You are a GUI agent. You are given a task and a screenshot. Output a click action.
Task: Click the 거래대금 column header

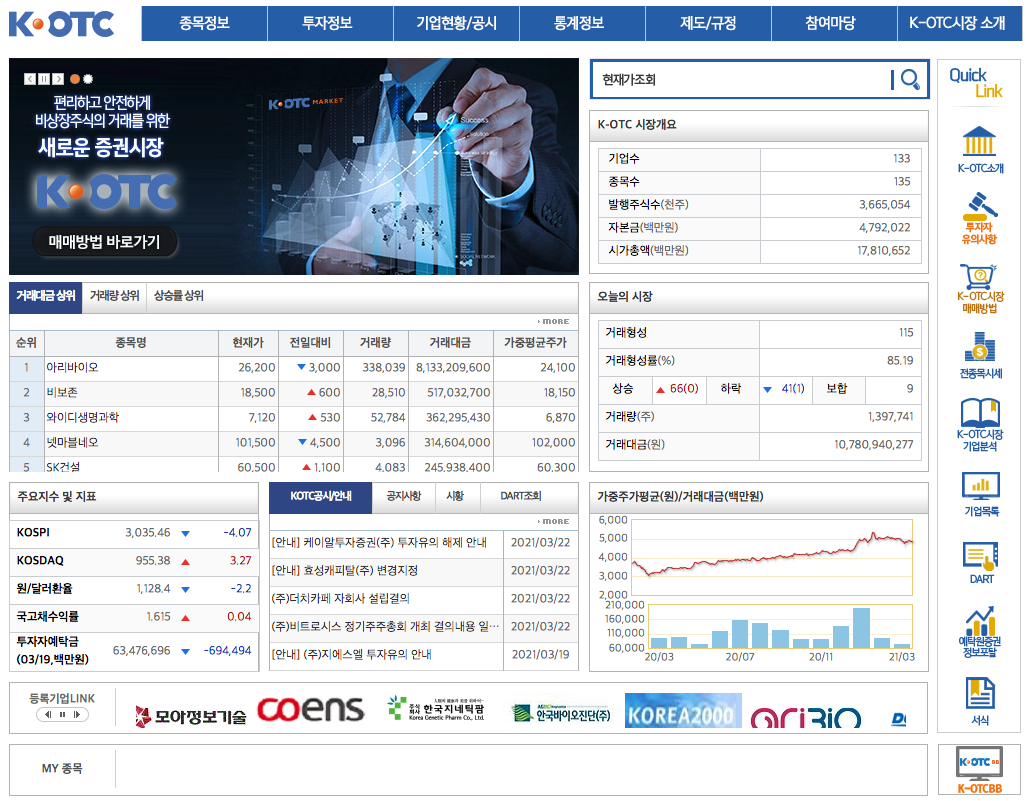pos(450,343)
